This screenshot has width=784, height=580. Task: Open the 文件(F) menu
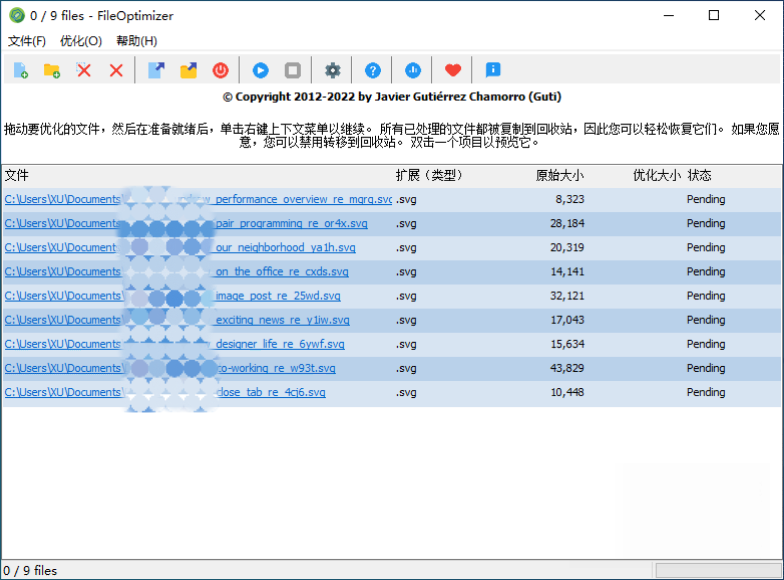coord(27,41)
